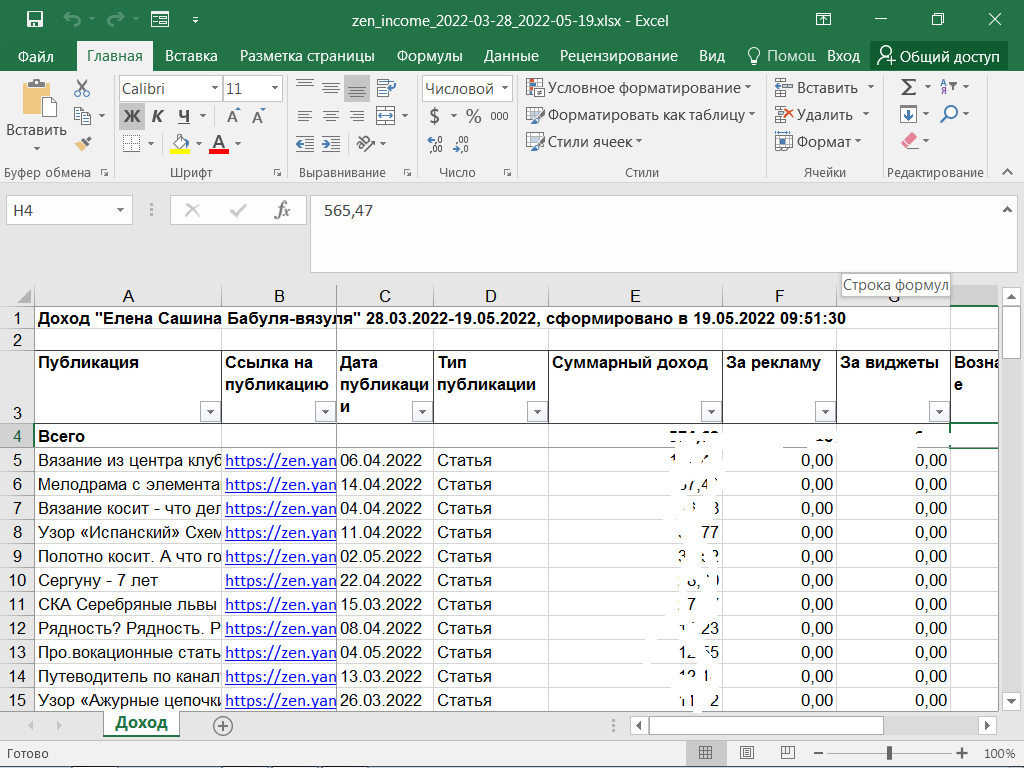
Task: Toggle wrap text button
Action: (x=386, y=89)
